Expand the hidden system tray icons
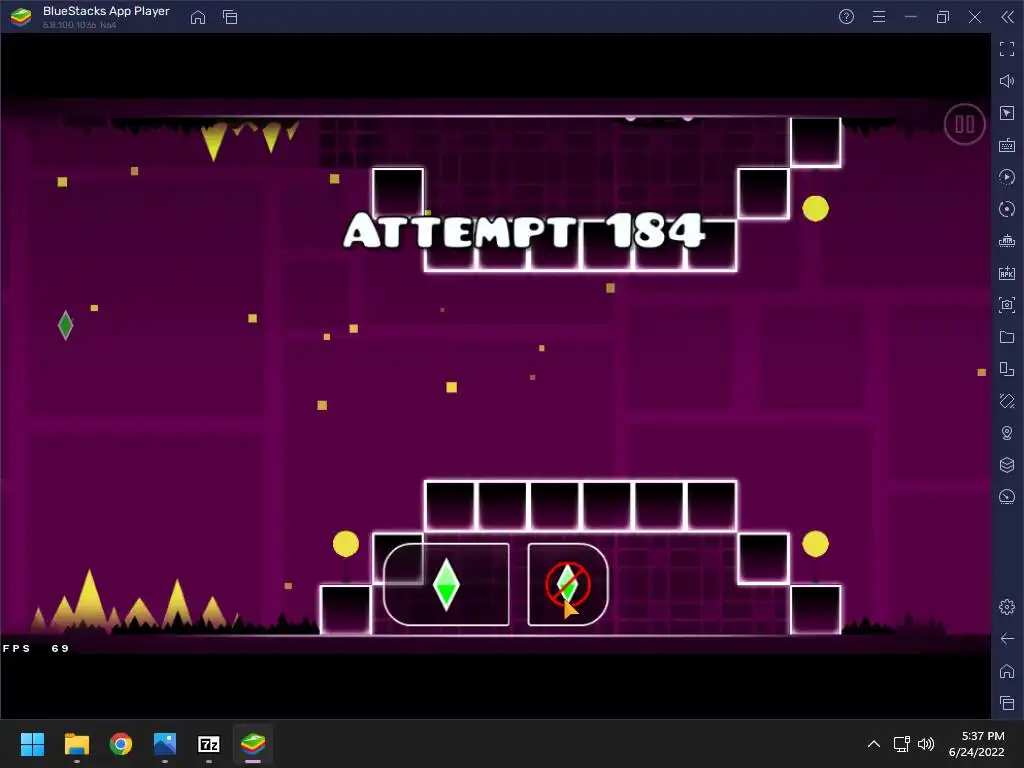The image size is (1024, 768). pyautogui.click(x=874, y=744)
